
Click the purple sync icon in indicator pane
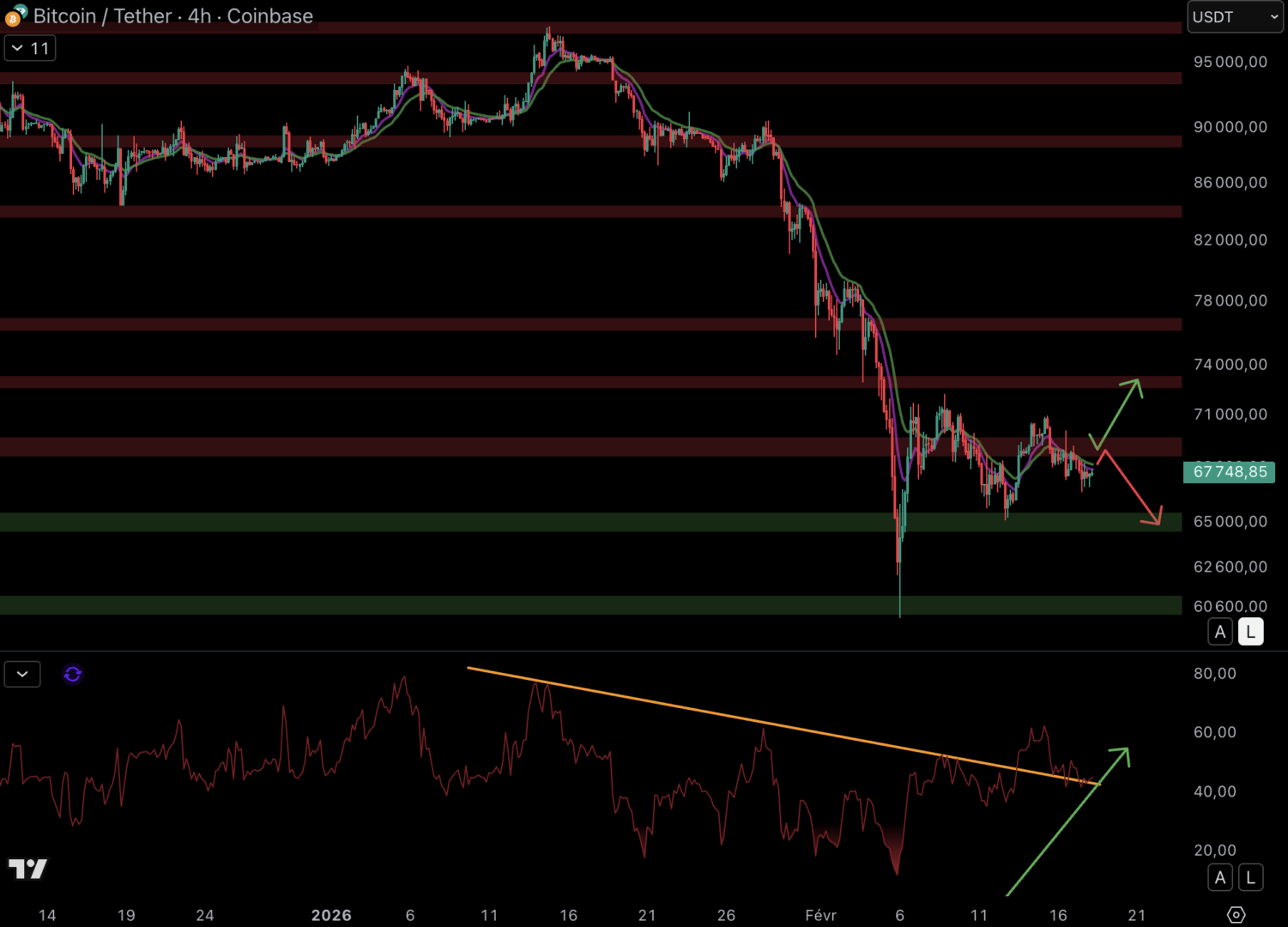point(73,675)
